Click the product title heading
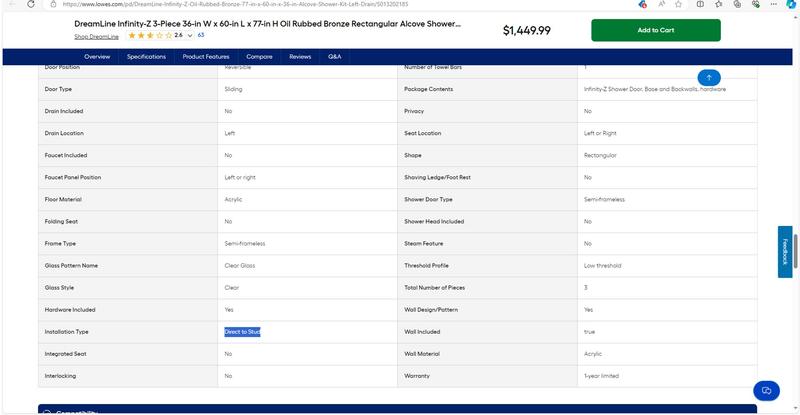This screenshot has height=415, width=800. point(267,24)
